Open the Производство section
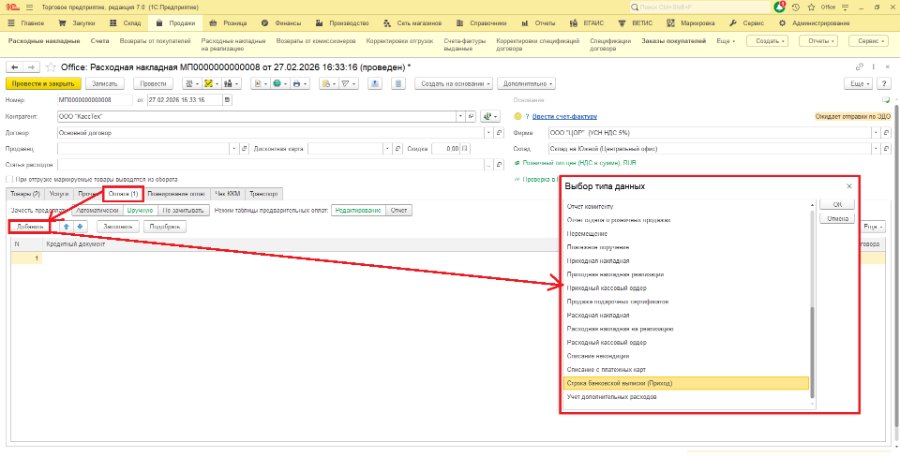This screenshot has height=457, width=900. 342,24
